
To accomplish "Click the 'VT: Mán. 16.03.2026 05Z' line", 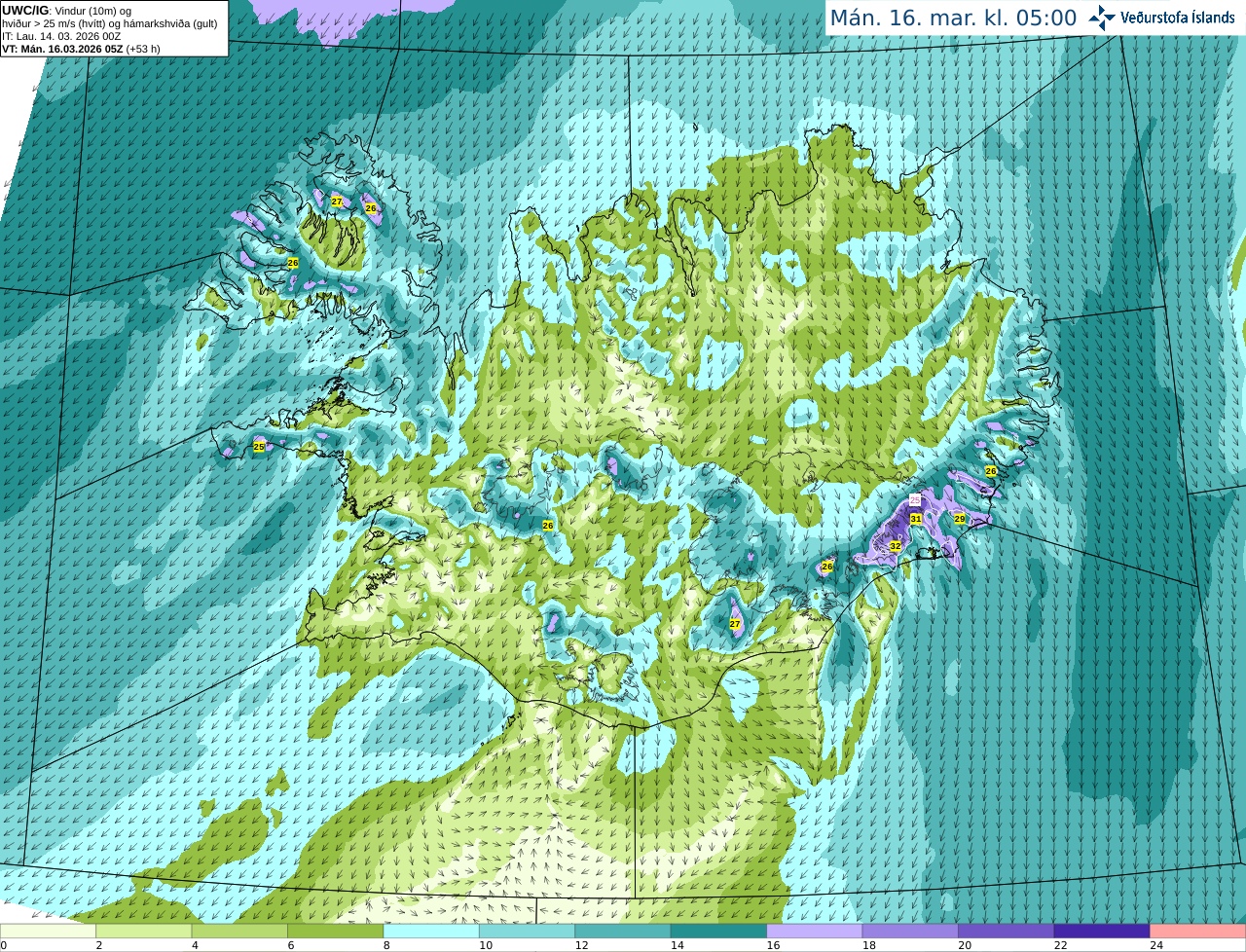I will 62,49.
